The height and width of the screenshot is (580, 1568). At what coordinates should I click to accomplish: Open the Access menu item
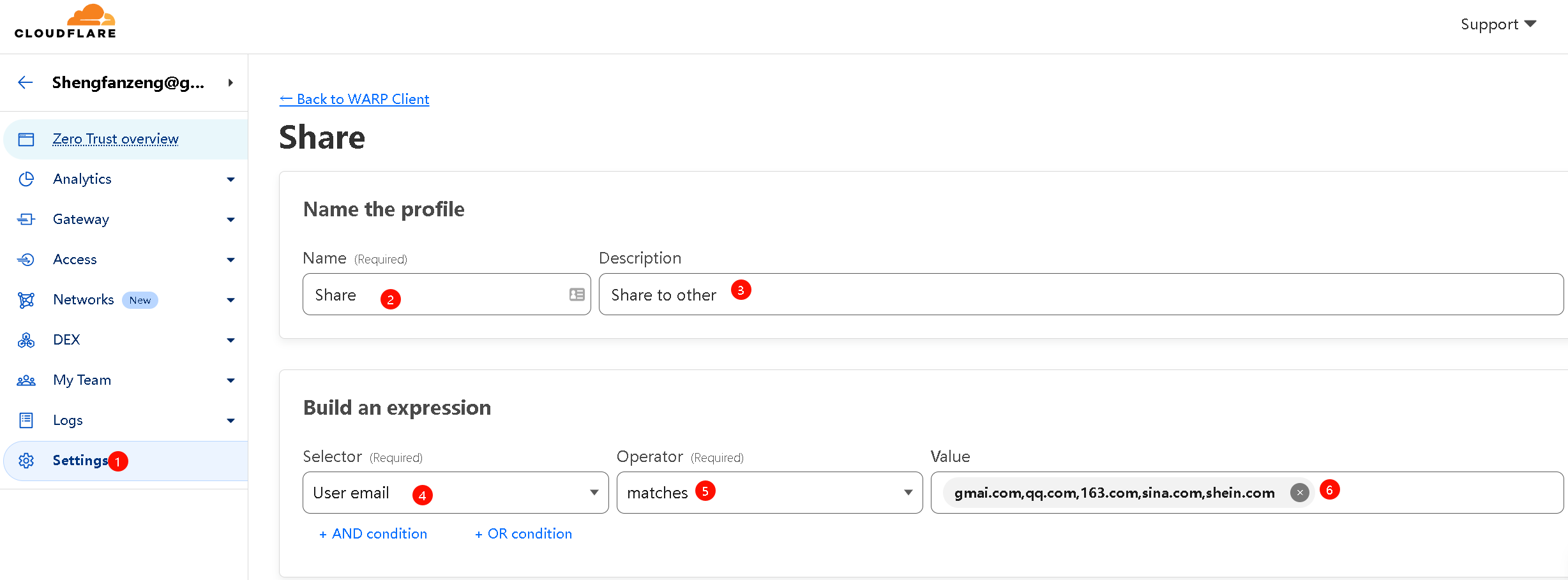coord(75,260)
